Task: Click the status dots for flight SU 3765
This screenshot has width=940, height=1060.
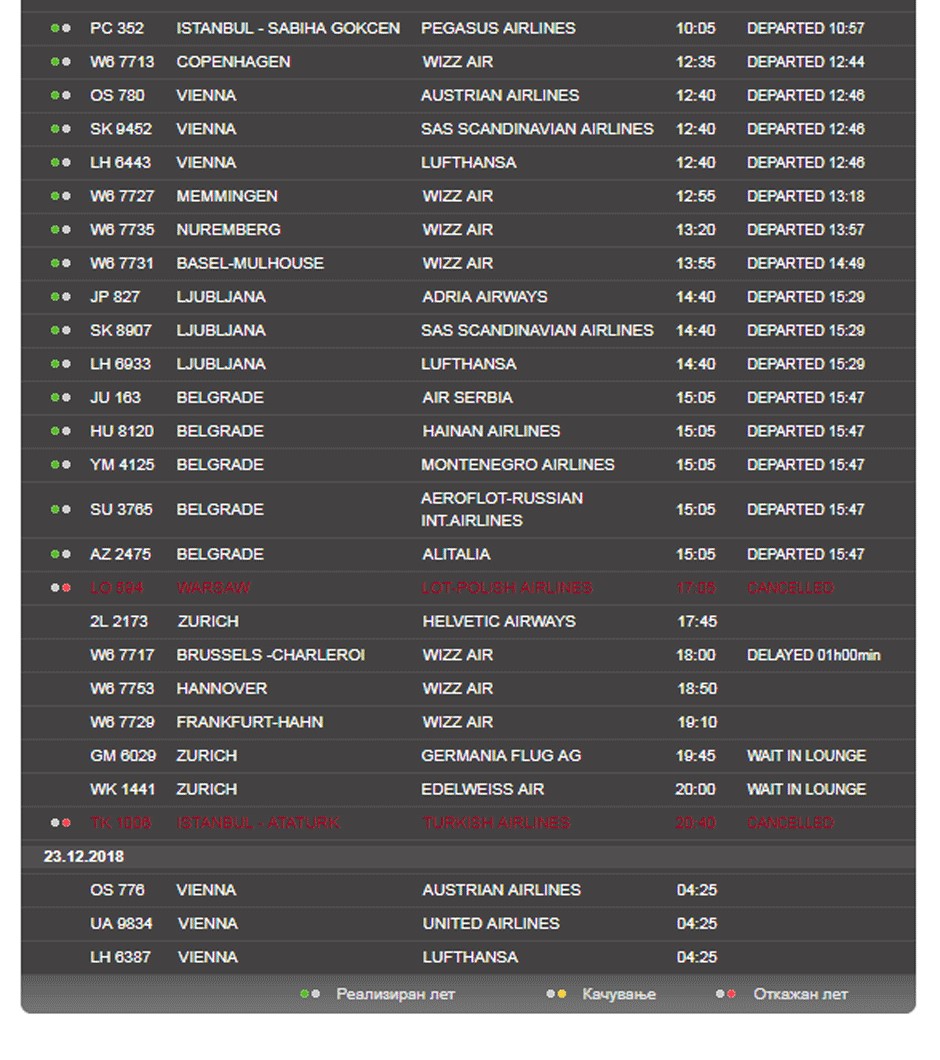Action: [x=61, y=509]
